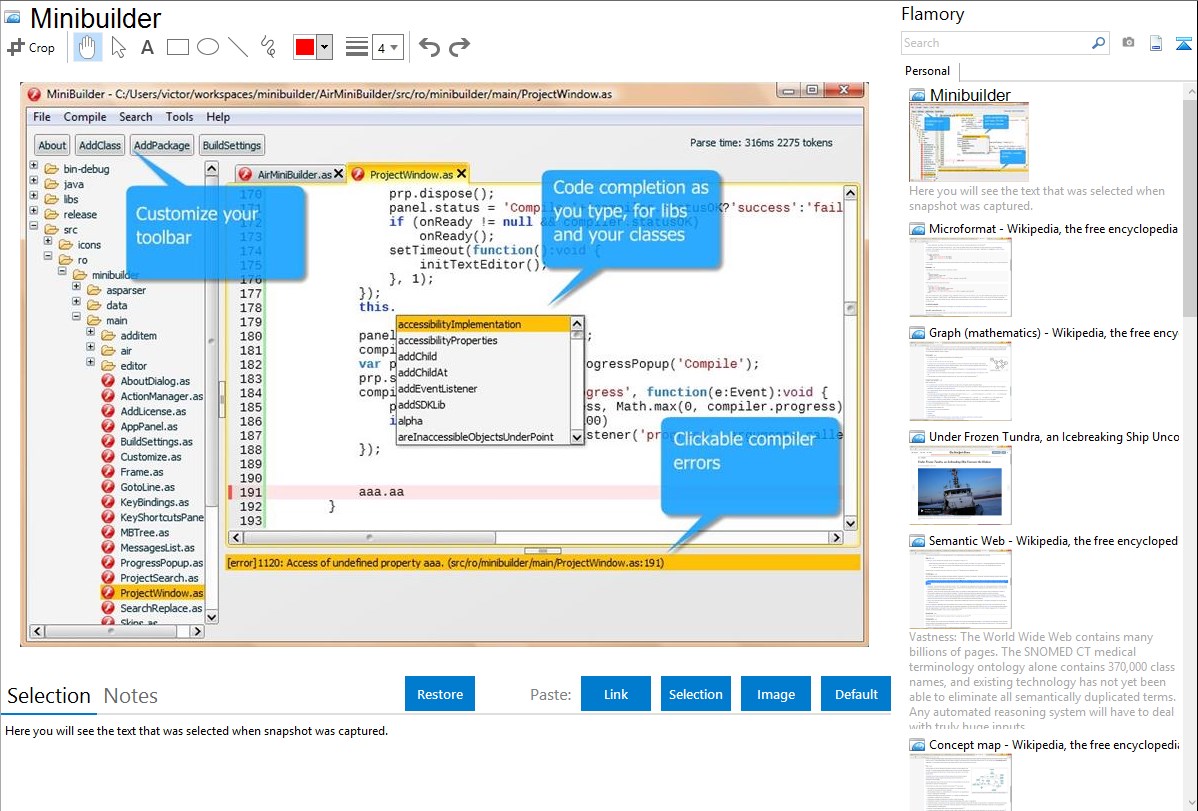Select the text annotation tool
The image size is (1198, 811).
click(x=147, y=47)
